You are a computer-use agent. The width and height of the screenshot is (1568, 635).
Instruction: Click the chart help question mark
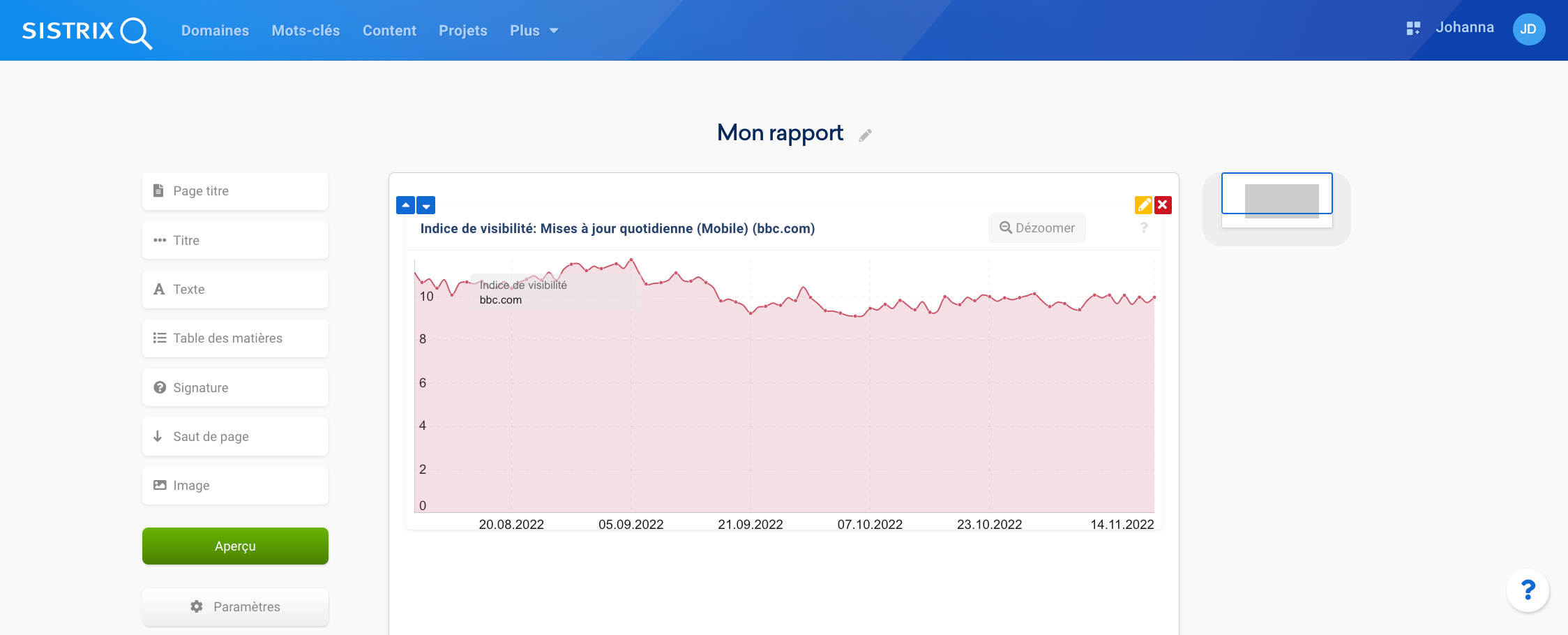coord(1144,228)
